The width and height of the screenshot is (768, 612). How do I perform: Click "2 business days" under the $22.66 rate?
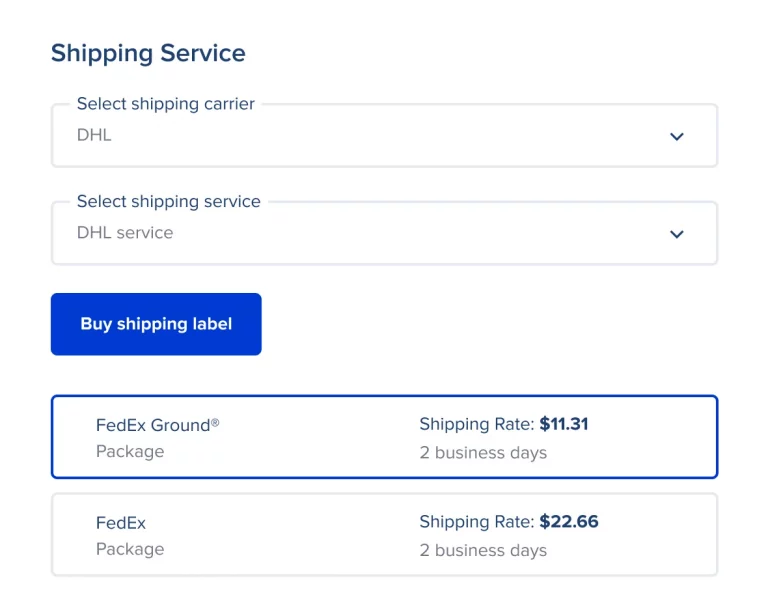483,550
